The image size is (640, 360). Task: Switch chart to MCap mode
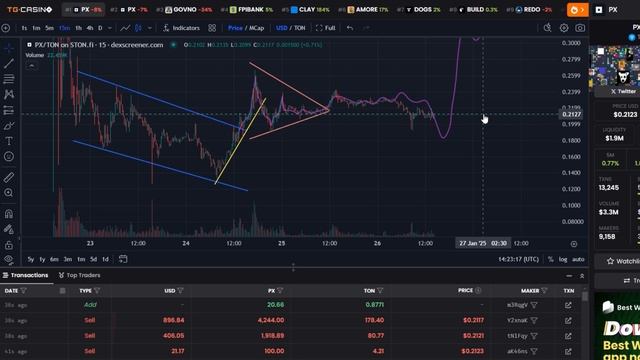[x=257, y=28]
